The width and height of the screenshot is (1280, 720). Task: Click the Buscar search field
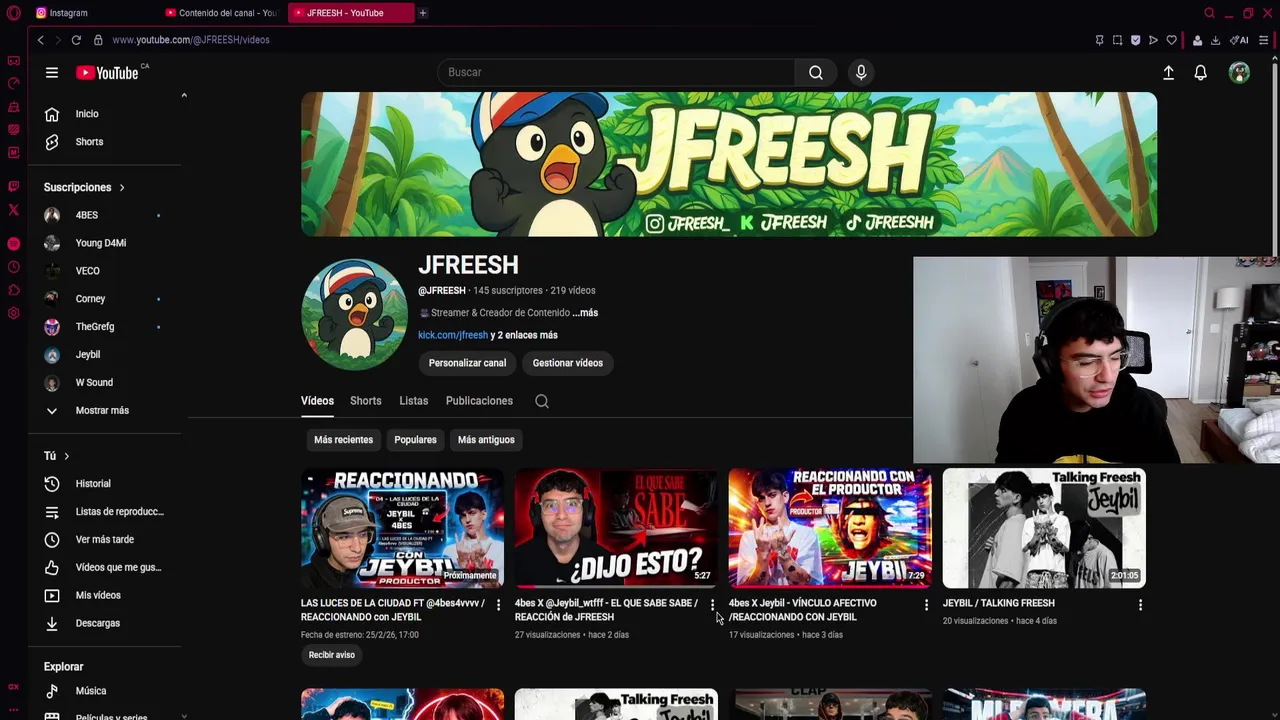tap(616, 72)
